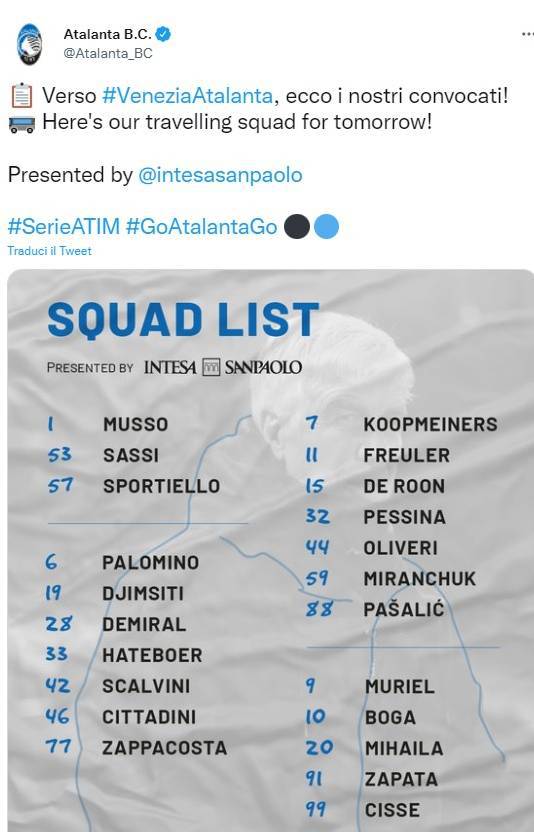Click the Intesa Sanpaolo logo in the image

click(x=223, y=367)
